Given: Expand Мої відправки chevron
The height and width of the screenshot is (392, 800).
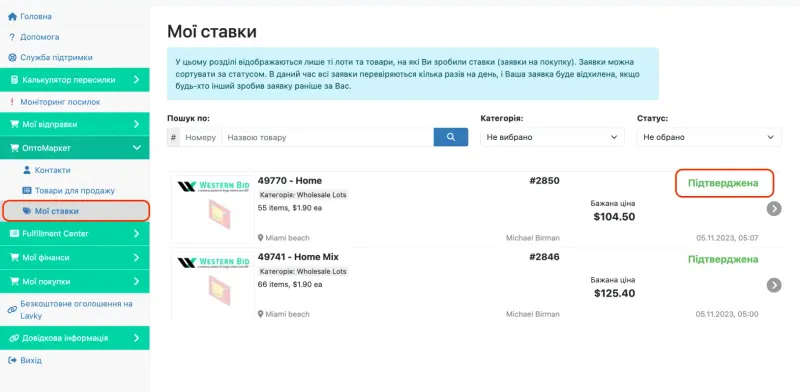Looking at the screenshot, I should [x=136, y=124].
